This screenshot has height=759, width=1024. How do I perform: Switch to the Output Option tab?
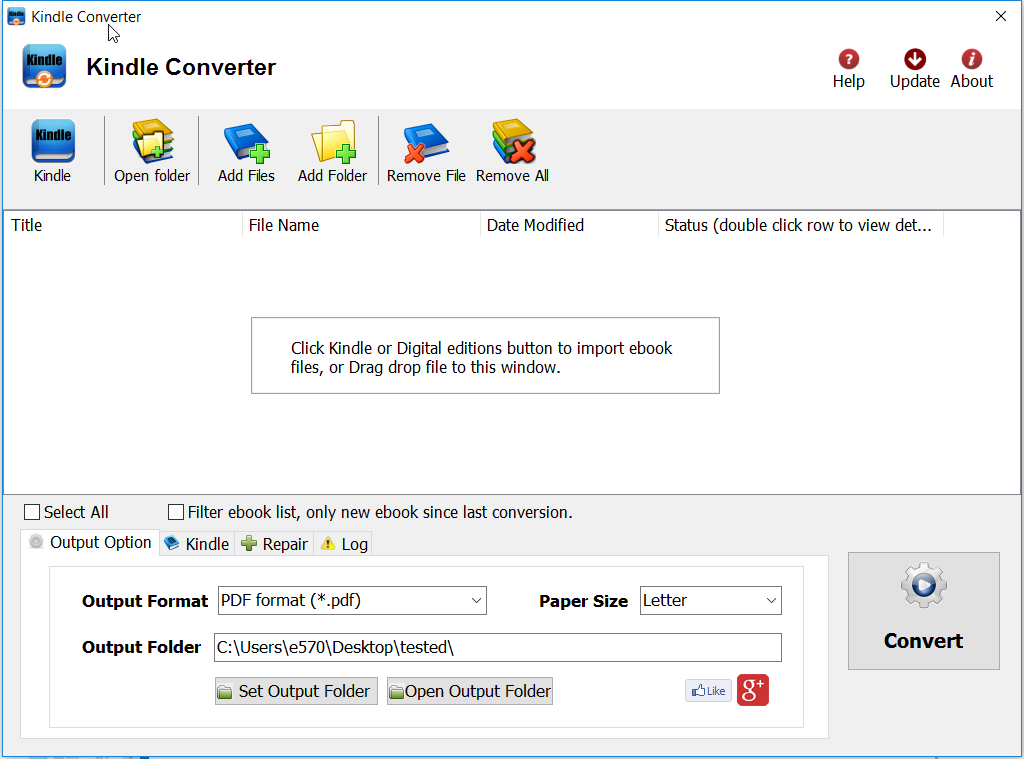click(91, 543)
